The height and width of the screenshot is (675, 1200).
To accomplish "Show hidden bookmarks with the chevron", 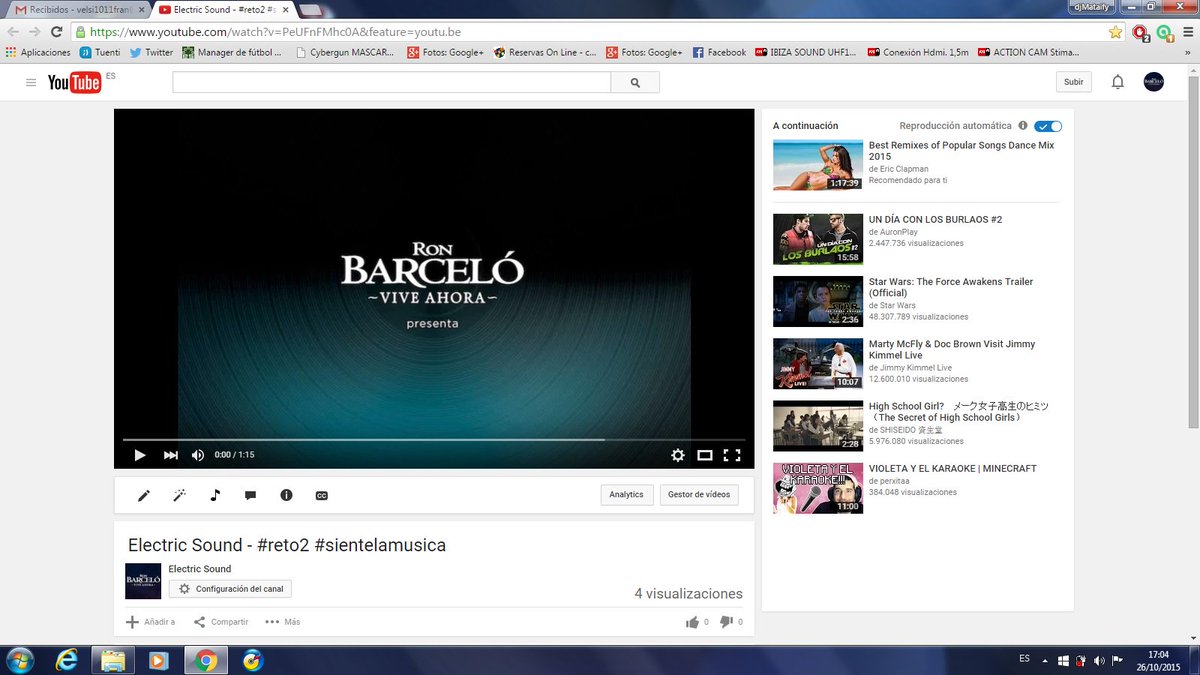I will click(1188, 52).
